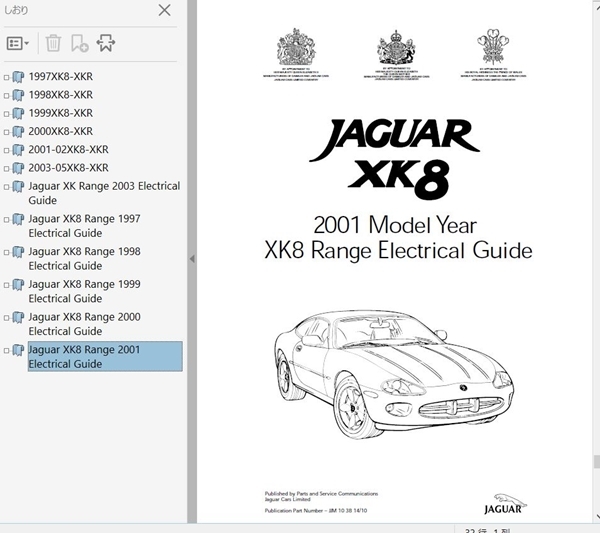Open the 2001-02XK8-XKR bookmark
This screenshot has width=600, height=533.
click(x=68, y=150)
